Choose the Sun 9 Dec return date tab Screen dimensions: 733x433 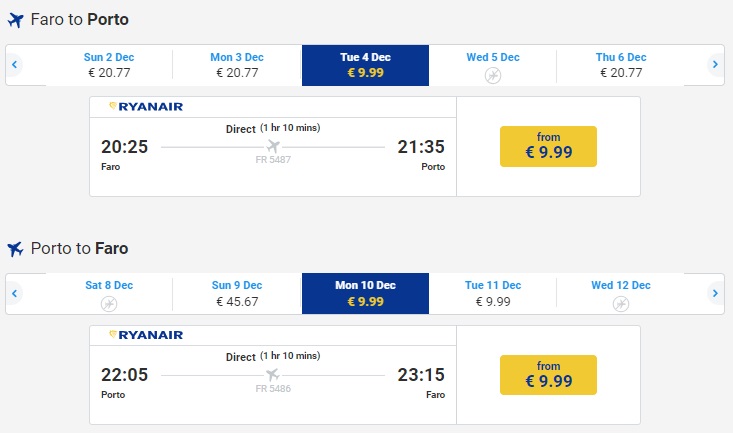click(237, 294)
